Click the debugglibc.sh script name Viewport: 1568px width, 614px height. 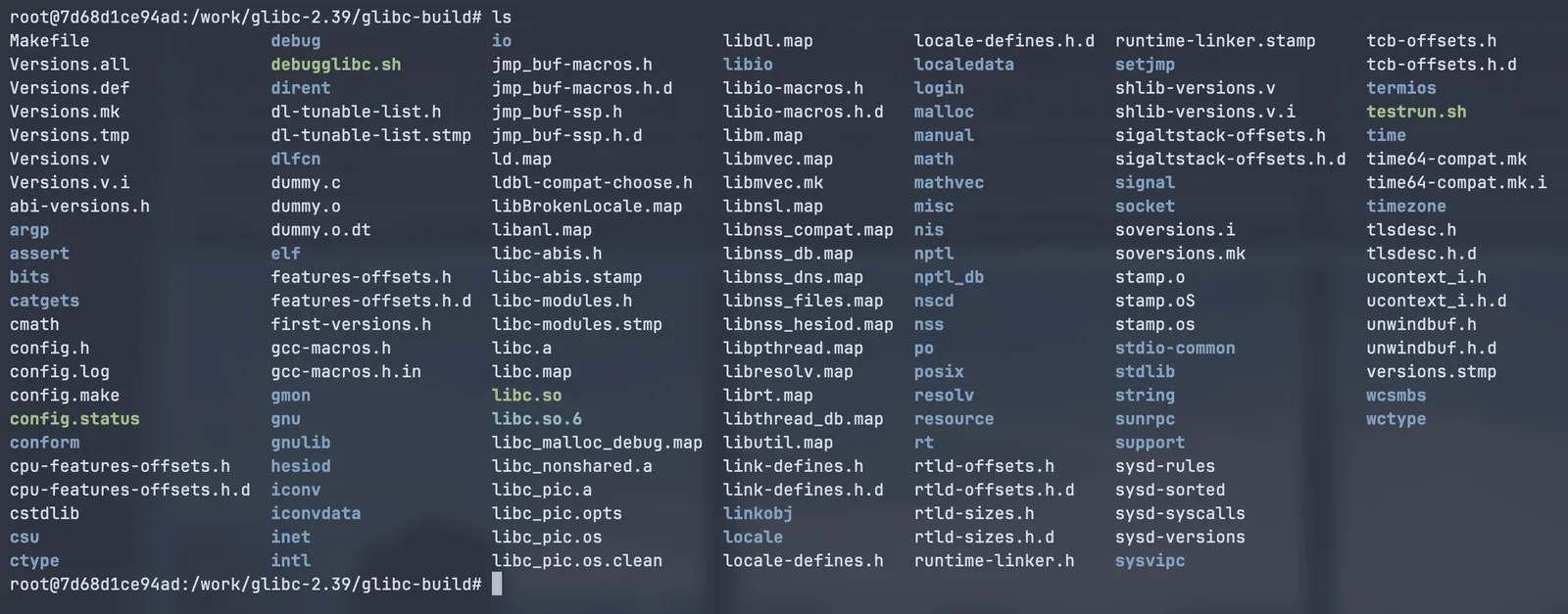pyautogui.click(x=336, y=65)
